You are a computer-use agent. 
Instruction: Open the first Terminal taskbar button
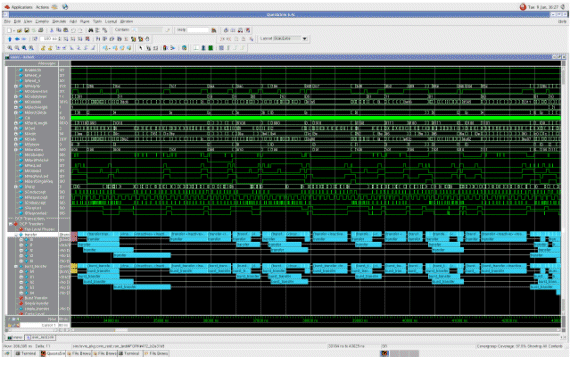26,353
